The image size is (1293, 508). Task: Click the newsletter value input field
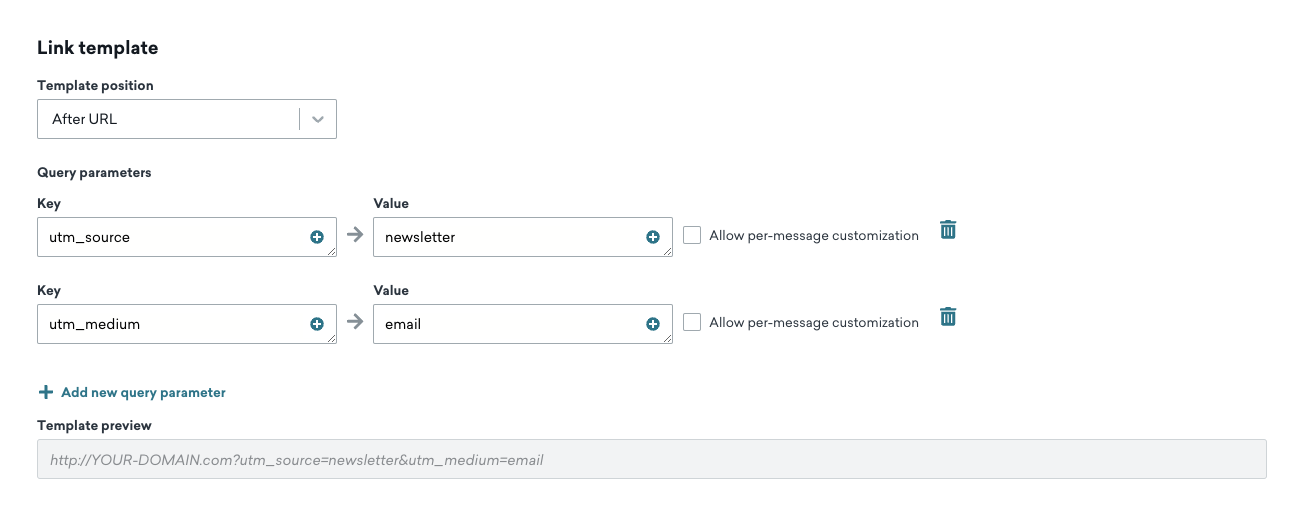pyautogui.click(x=523, y=237)
